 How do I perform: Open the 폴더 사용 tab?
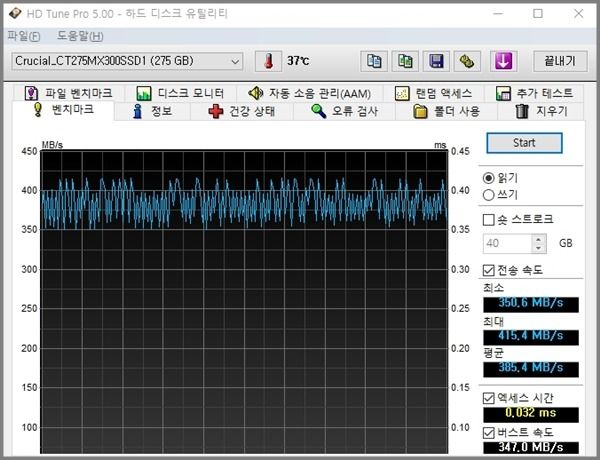pyautogui.click(x=447, y=111)
